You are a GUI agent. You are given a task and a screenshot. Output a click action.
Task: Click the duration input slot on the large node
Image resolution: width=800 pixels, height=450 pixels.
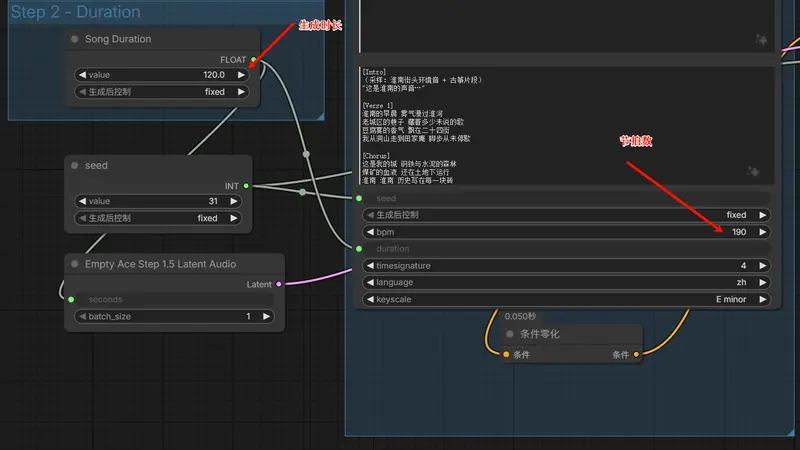pyautogui.click(x=359, y=249)
